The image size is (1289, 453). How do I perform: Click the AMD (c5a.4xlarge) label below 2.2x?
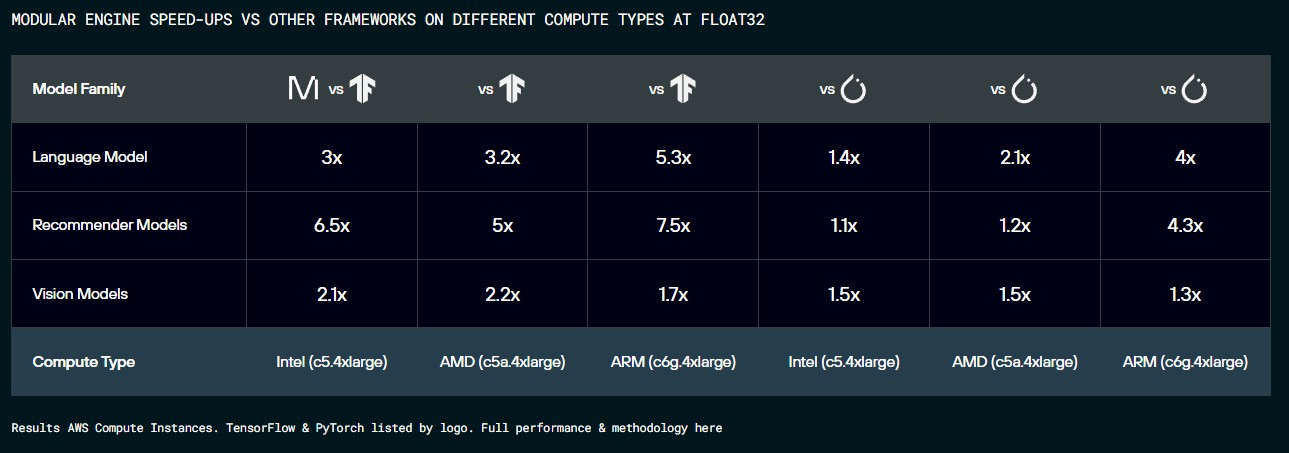point(502,362)
